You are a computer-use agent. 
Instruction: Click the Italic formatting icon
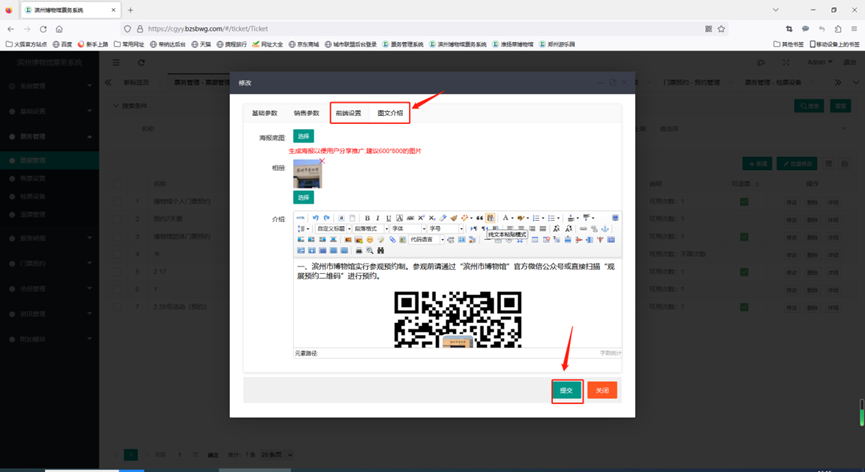[378, 218]
